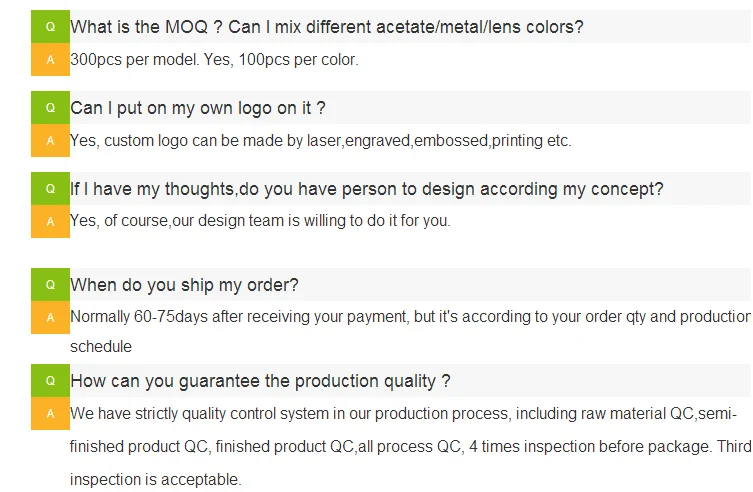Image resolution: width=753 pixels, height=492 pixels.
Task: Click the orange A icon beside design team answer
Action: click(x=50, y=221)
